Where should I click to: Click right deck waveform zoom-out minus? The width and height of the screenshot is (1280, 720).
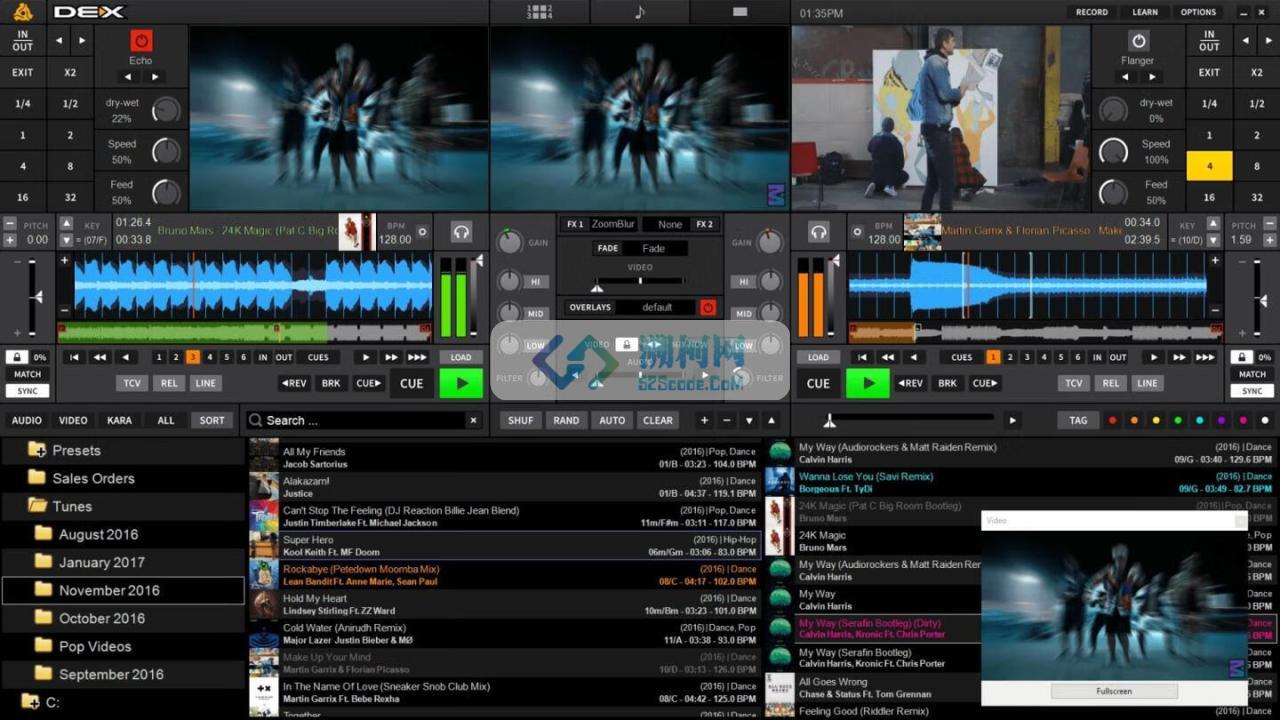click(1215, 312)
